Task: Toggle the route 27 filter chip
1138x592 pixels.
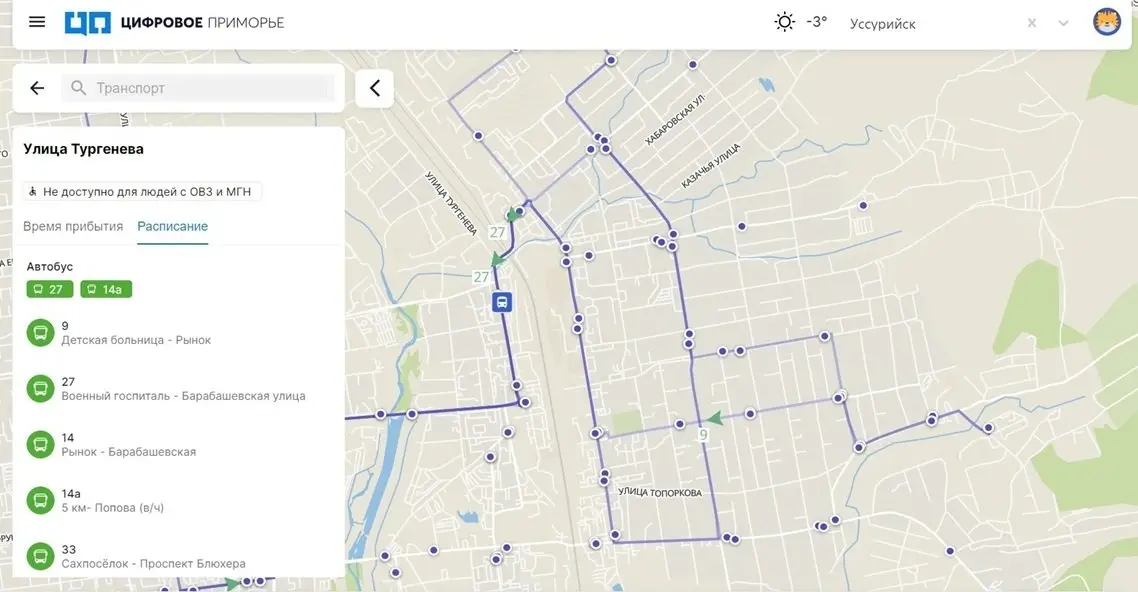Action: 49,290
